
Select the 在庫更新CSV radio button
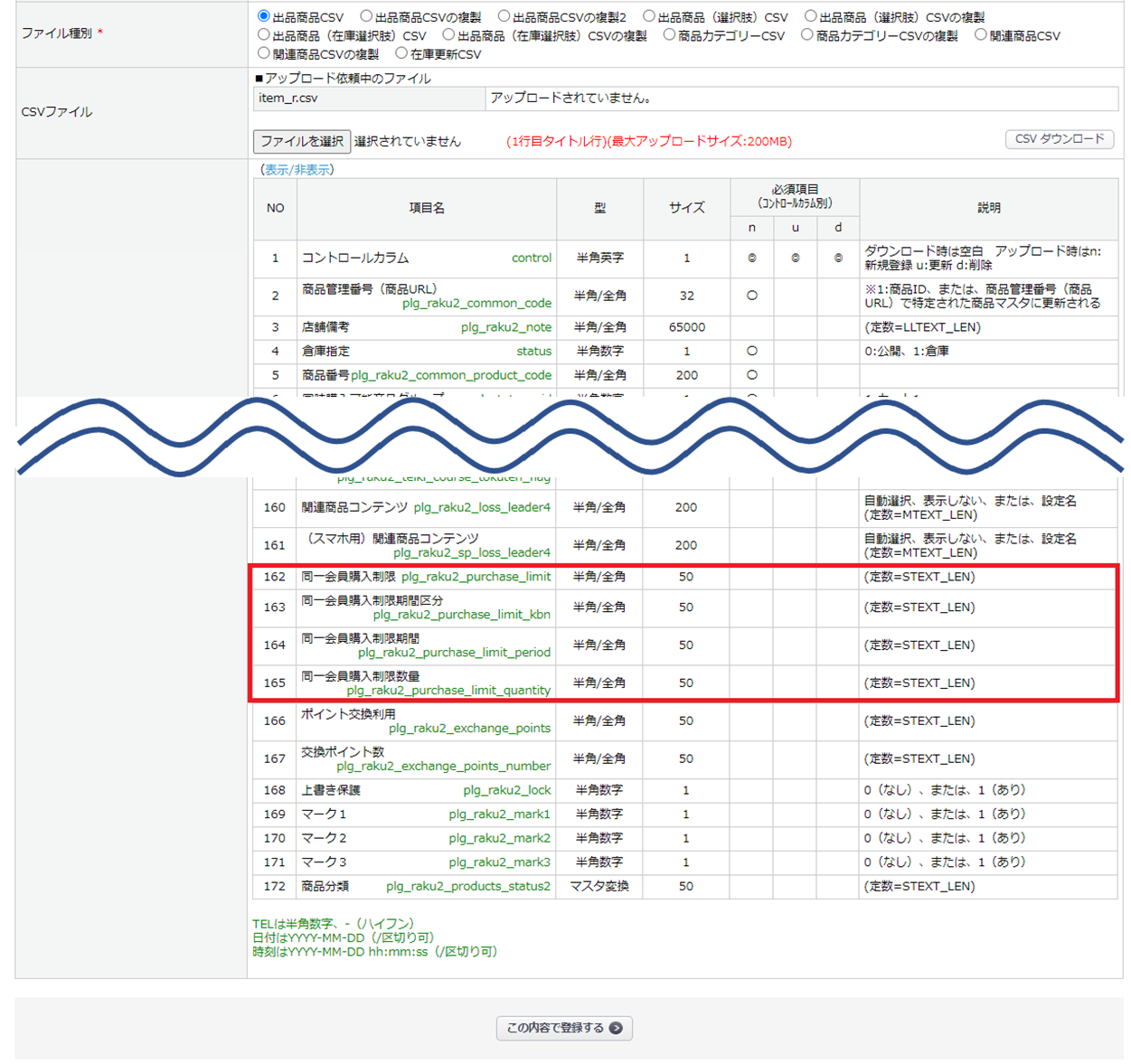(401, 54)
